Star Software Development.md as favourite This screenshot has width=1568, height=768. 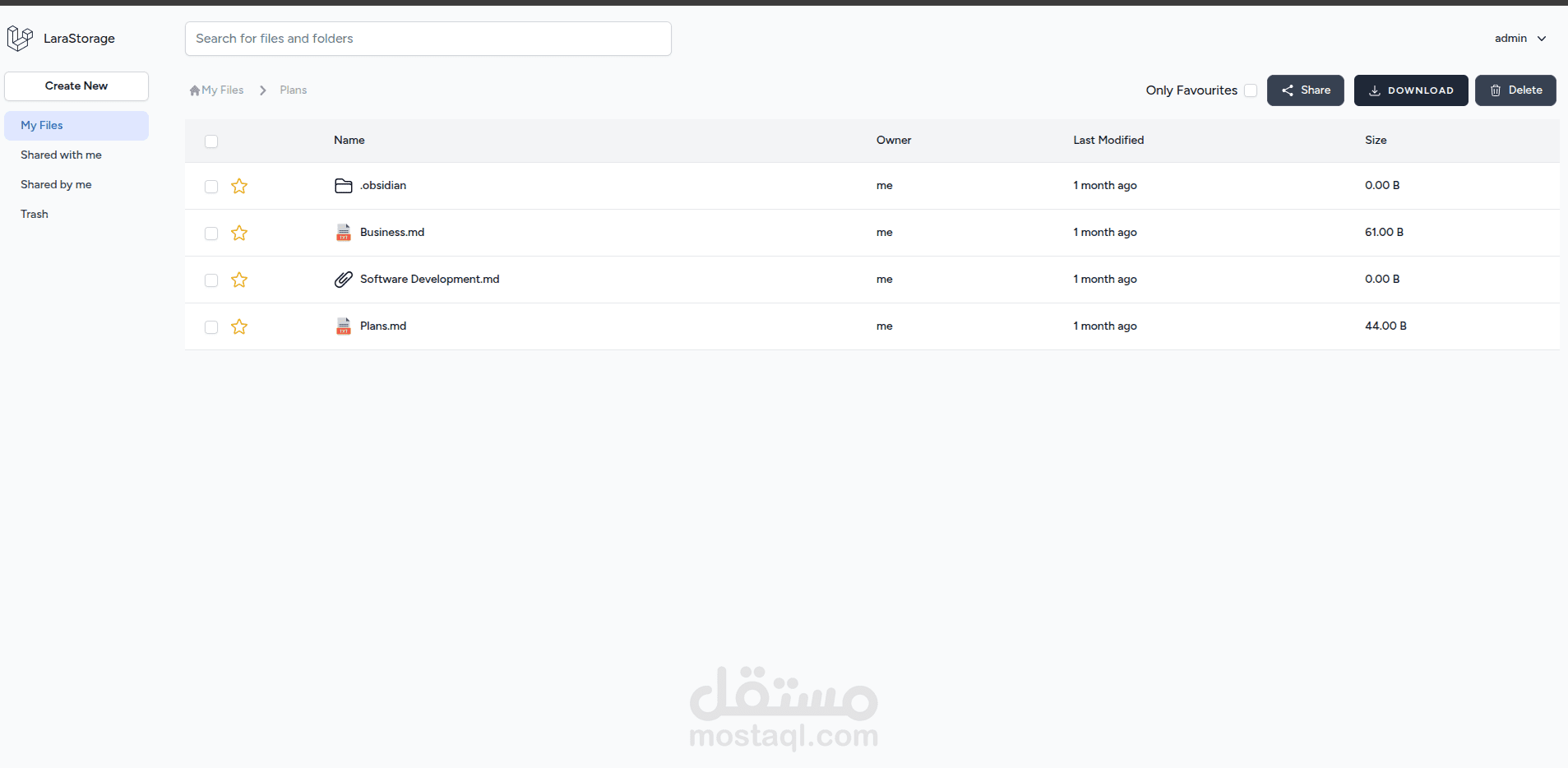[239, 280]
